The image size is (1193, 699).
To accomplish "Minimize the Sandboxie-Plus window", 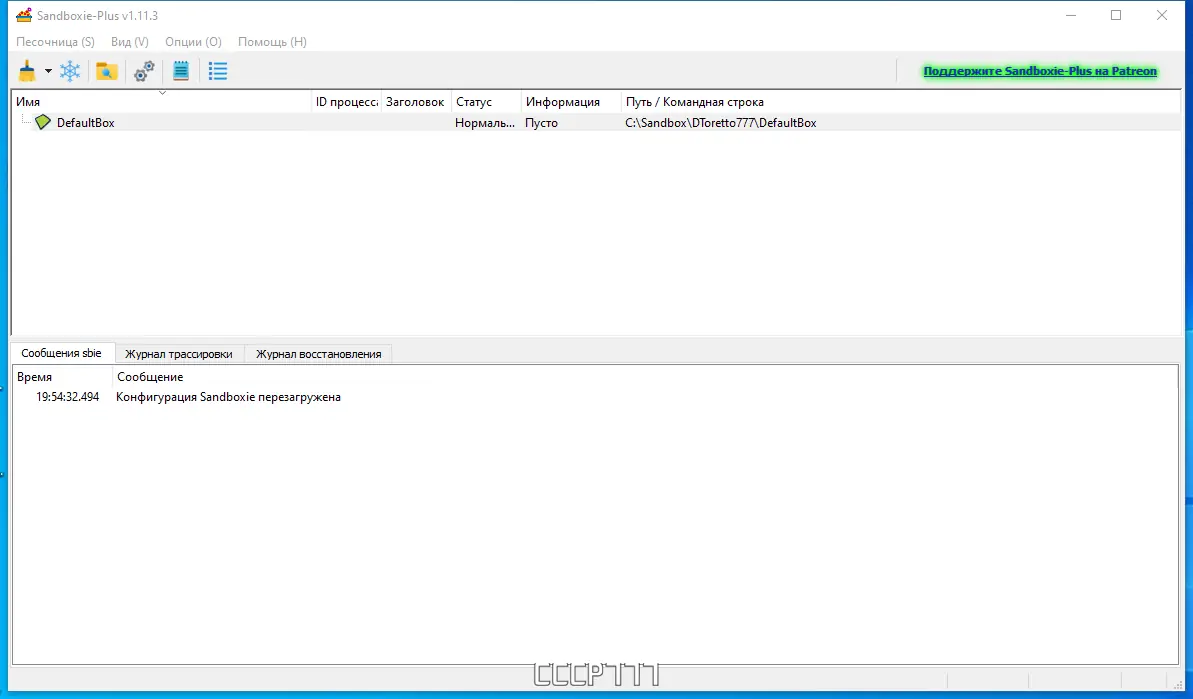I will (1071, 15).
